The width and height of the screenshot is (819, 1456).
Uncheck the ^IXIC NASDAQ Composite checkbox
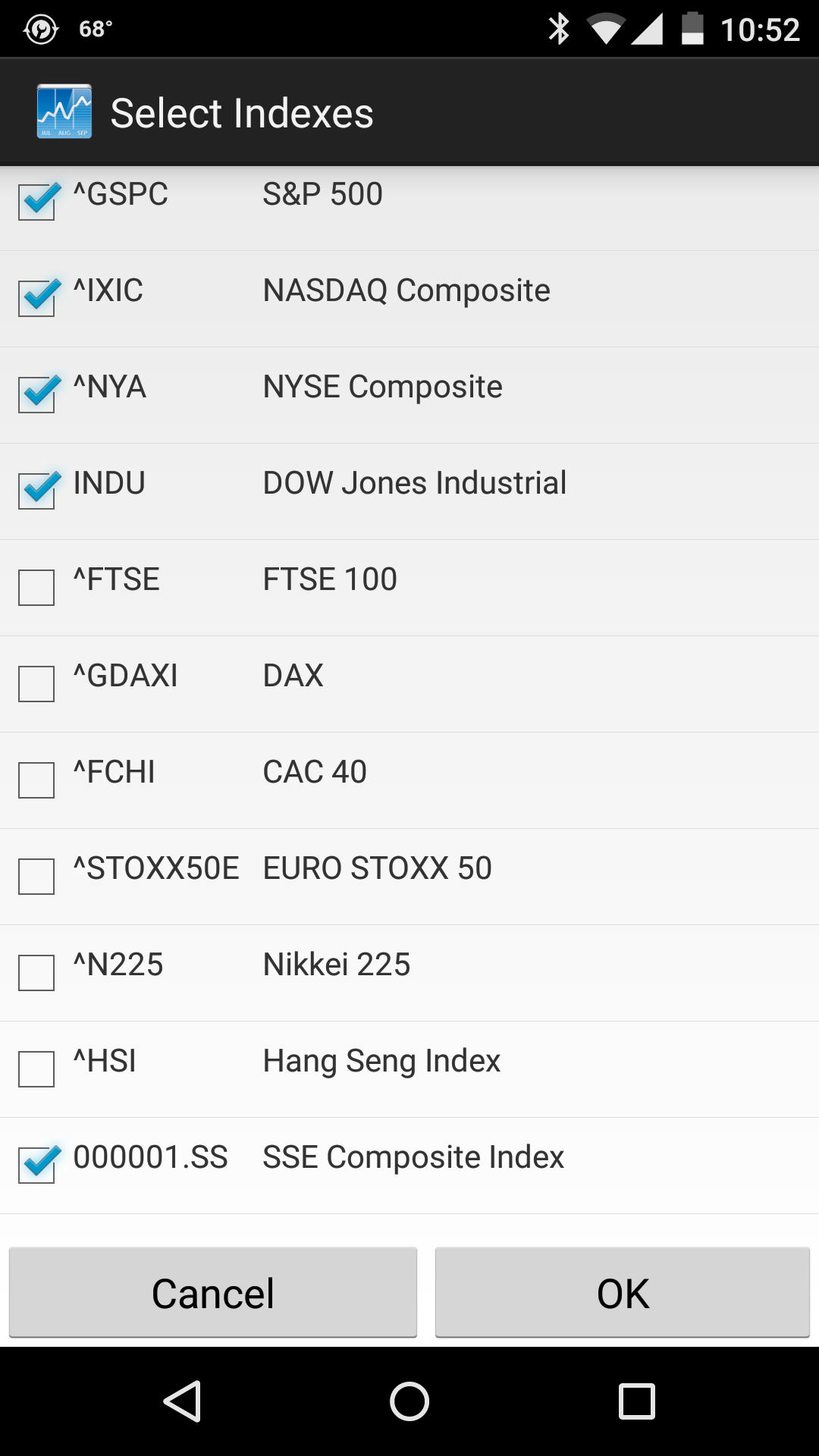tap(37, 298)
